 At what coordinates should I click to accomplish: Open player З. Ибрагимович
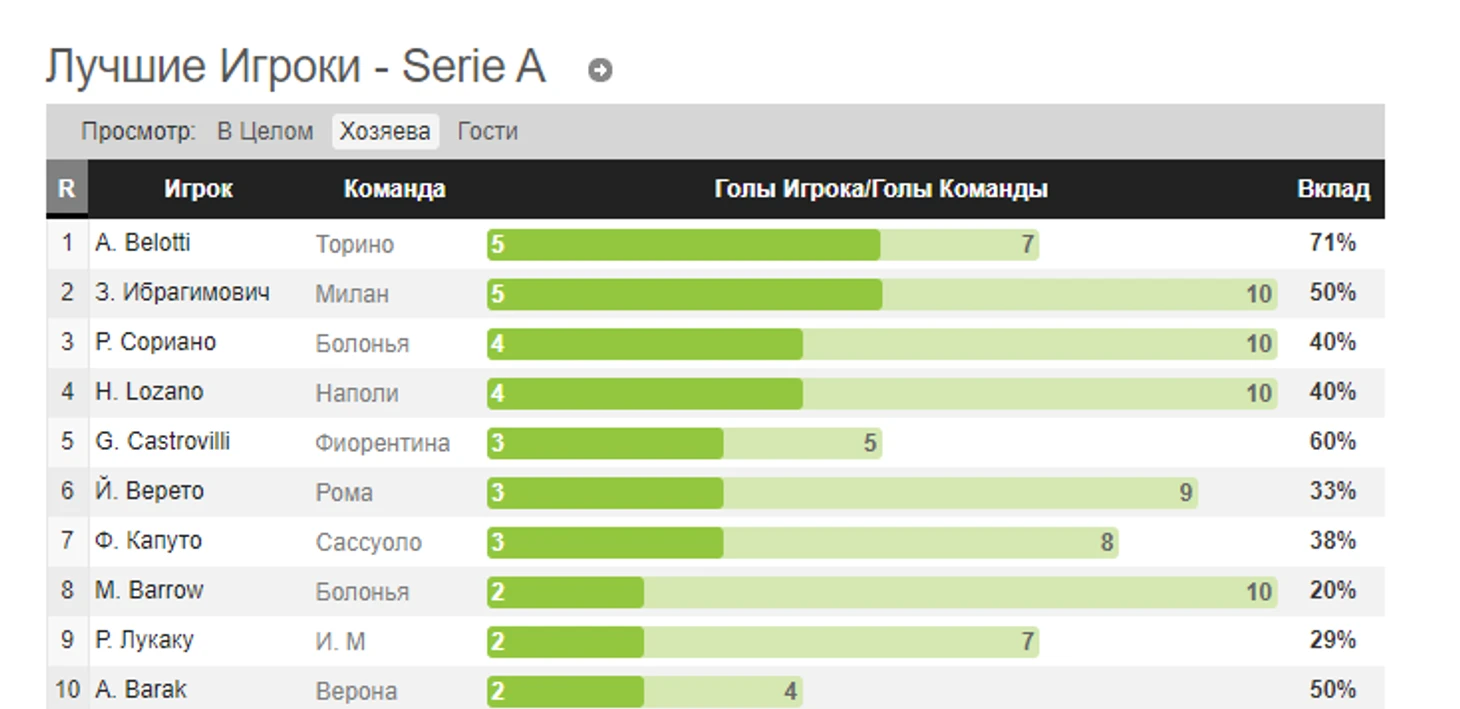pyautogui.click(x=182, y=293)
